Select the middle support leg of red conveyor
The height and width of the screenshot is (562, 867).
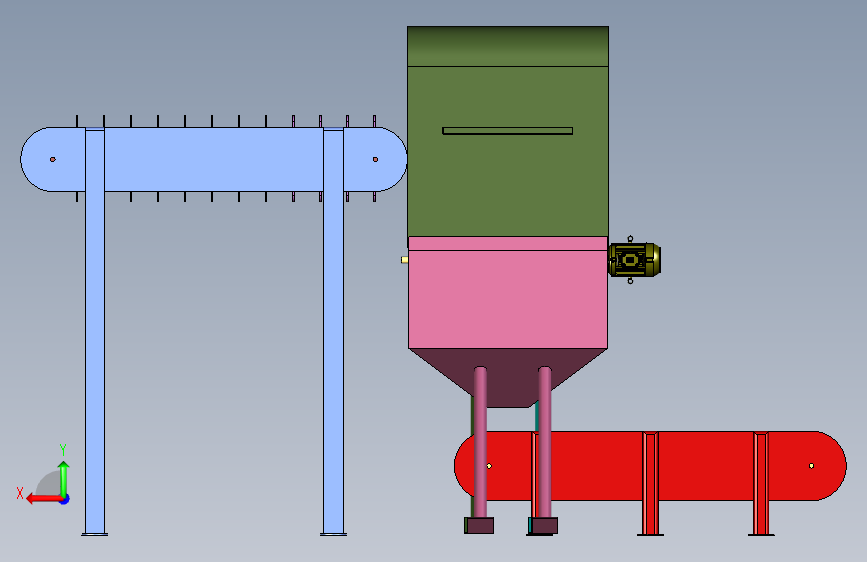(x=650, y=484)
